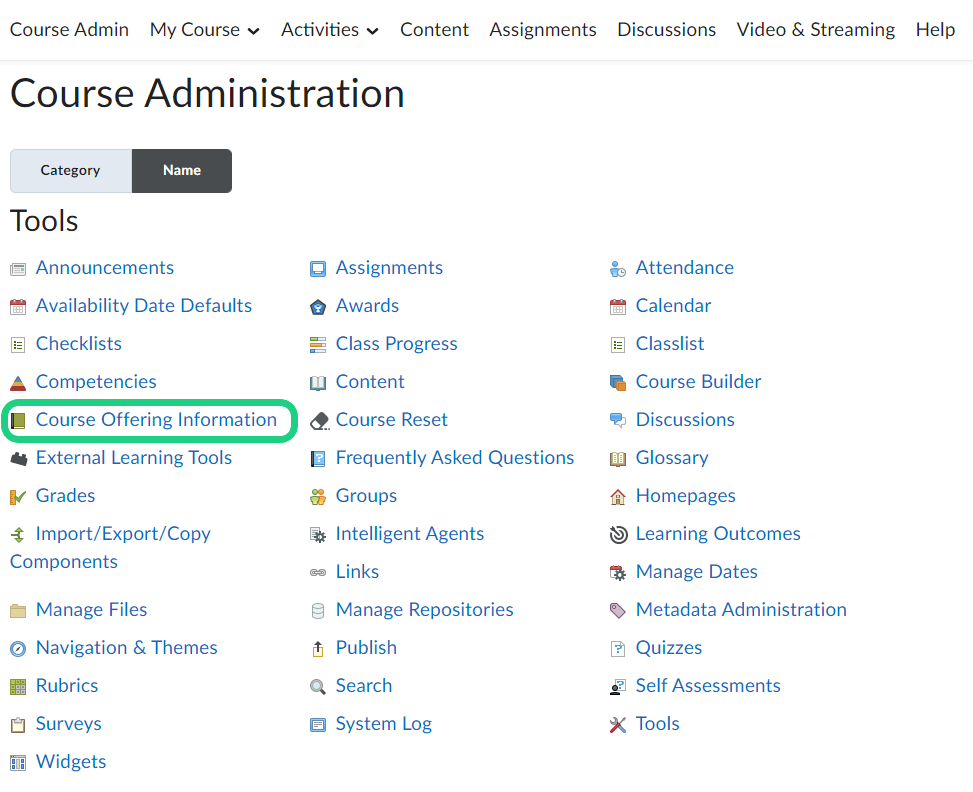The image size is (973, 792).
Task: Open Video & Streaming in navbar
Action: pyautogui.click(x=815, y=30)
